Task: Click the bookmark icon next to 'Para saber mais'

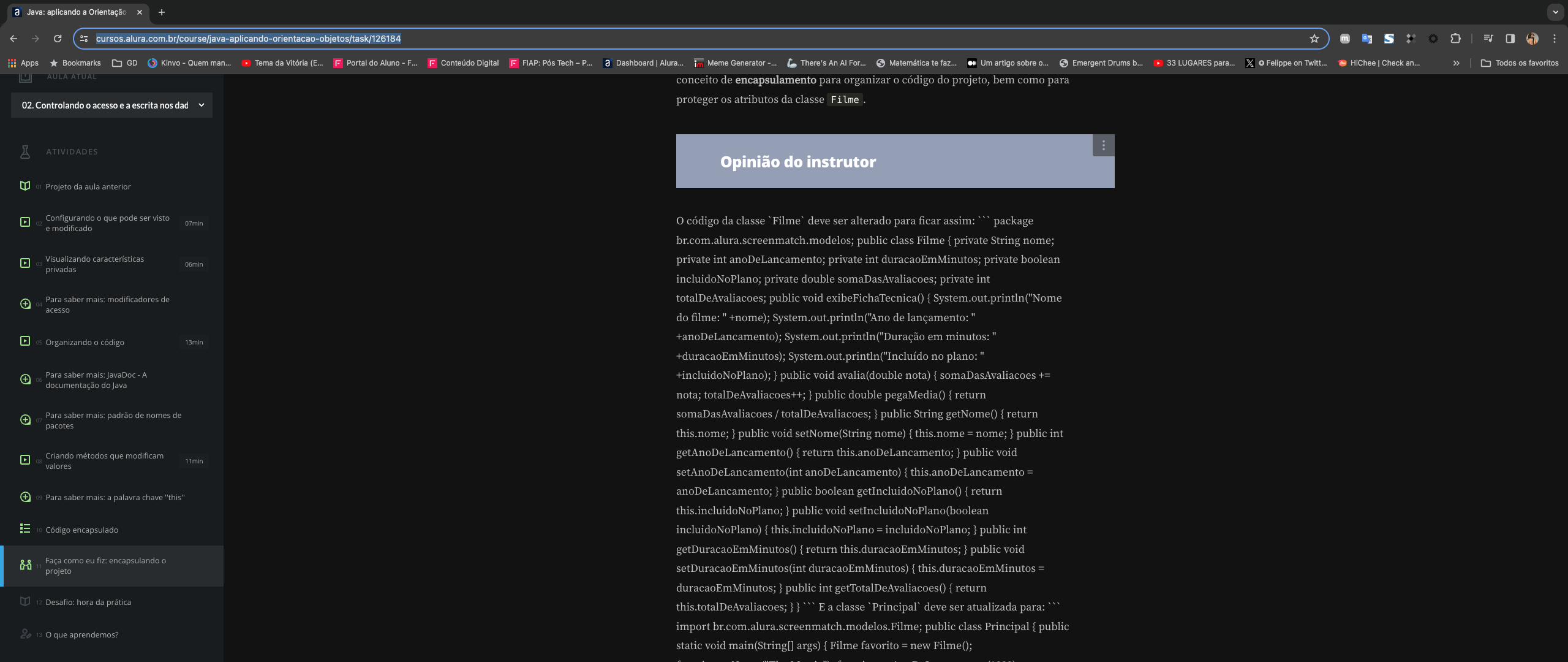Action: [x=25, y=304]
